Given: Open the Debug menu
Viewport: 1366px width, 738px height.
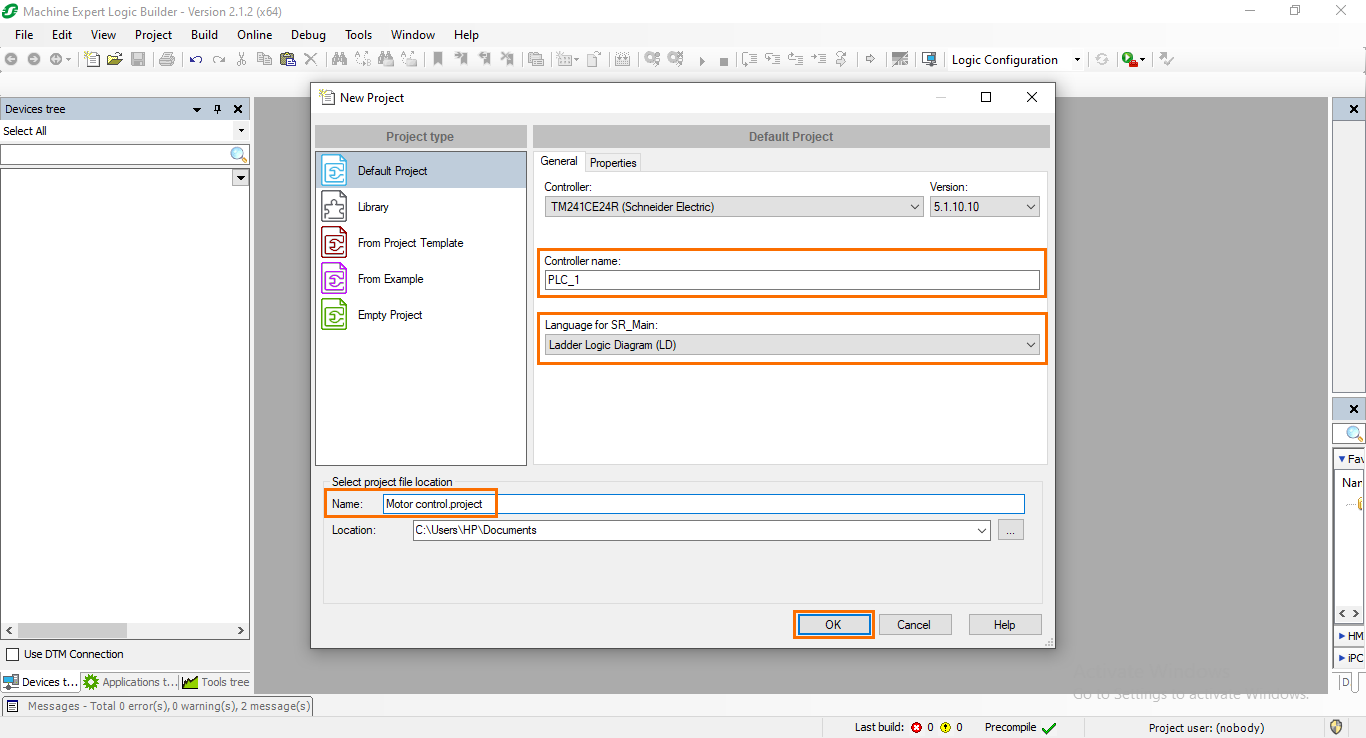Looking at the screenshot, I should pos(308,34).
